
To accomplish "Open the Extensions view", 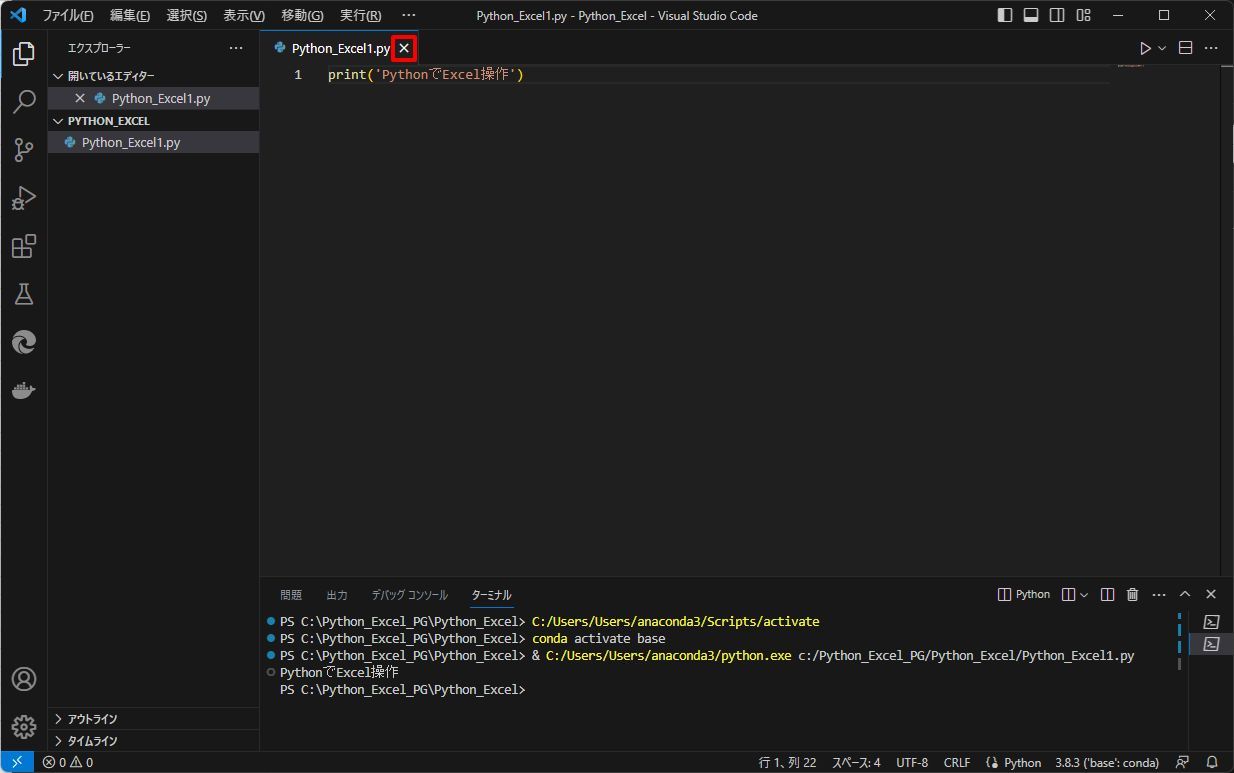I will [x=24, y=246].
